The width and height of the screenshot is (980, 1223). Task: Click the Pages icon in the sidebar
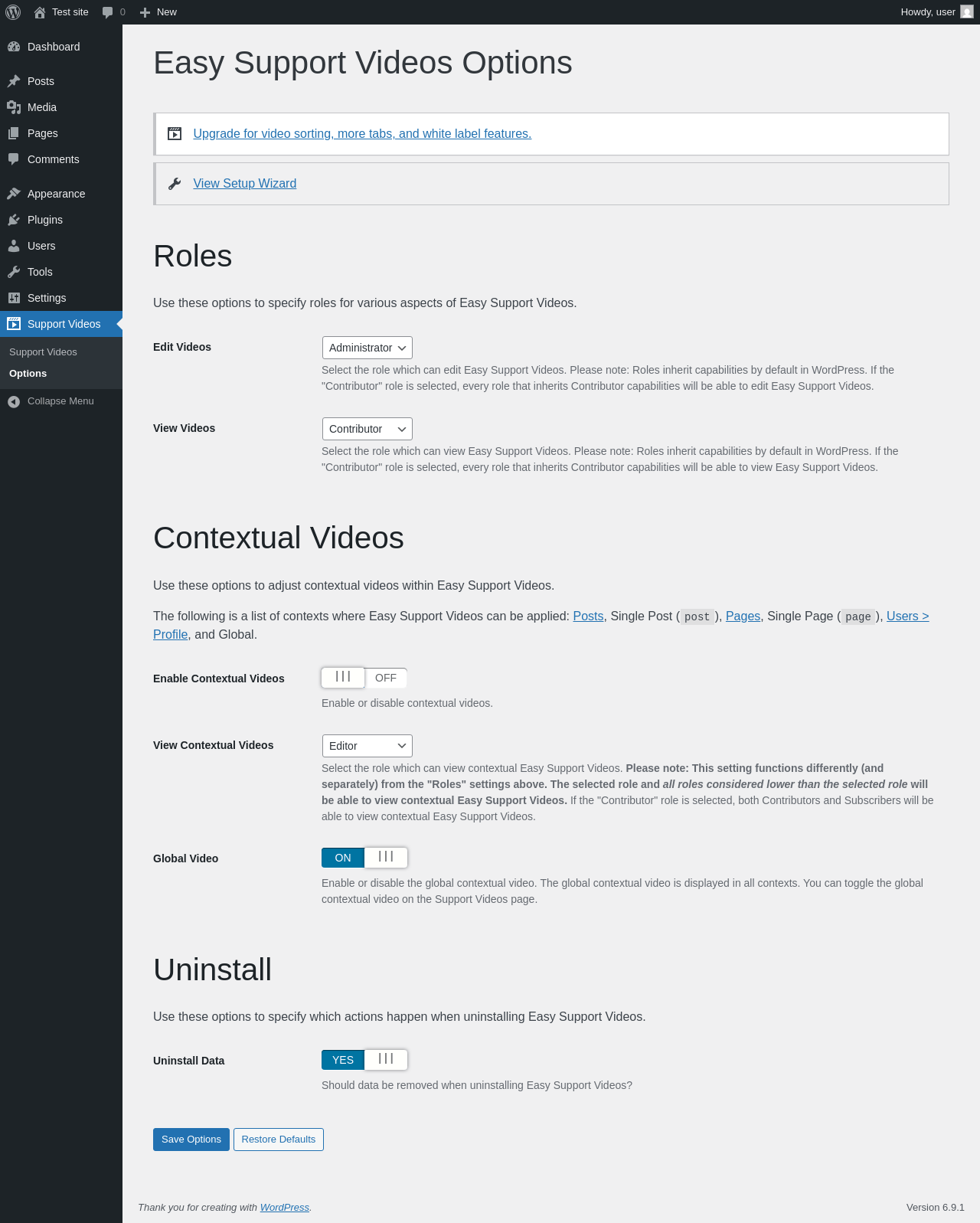tap(14, 133)
